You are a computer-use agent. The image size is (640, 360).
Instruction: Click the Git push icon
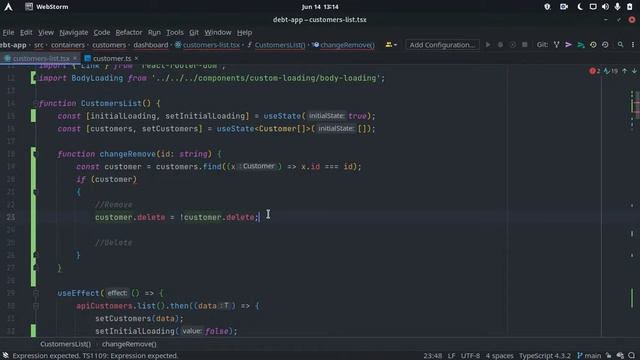[x=580, y=45]
